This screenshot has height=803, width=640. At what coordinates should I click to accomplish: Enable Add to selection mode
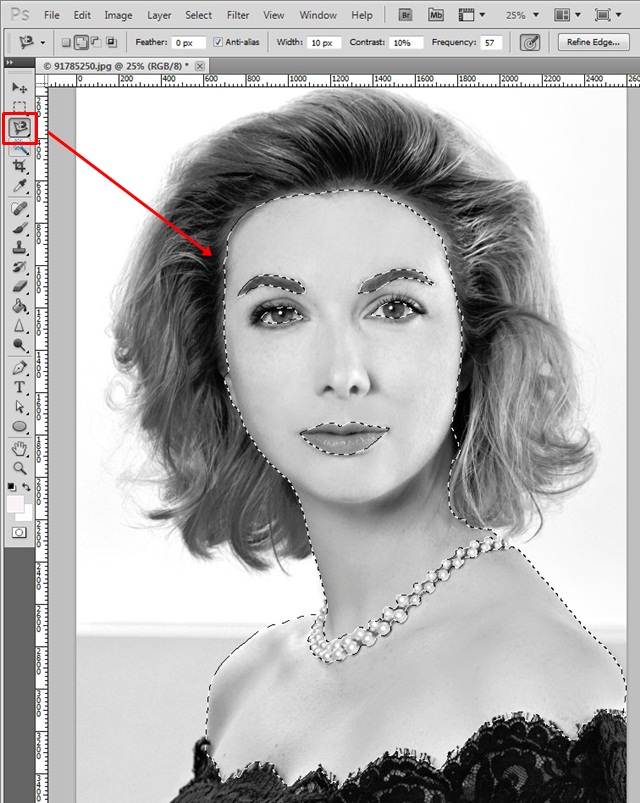click(81, 43)
